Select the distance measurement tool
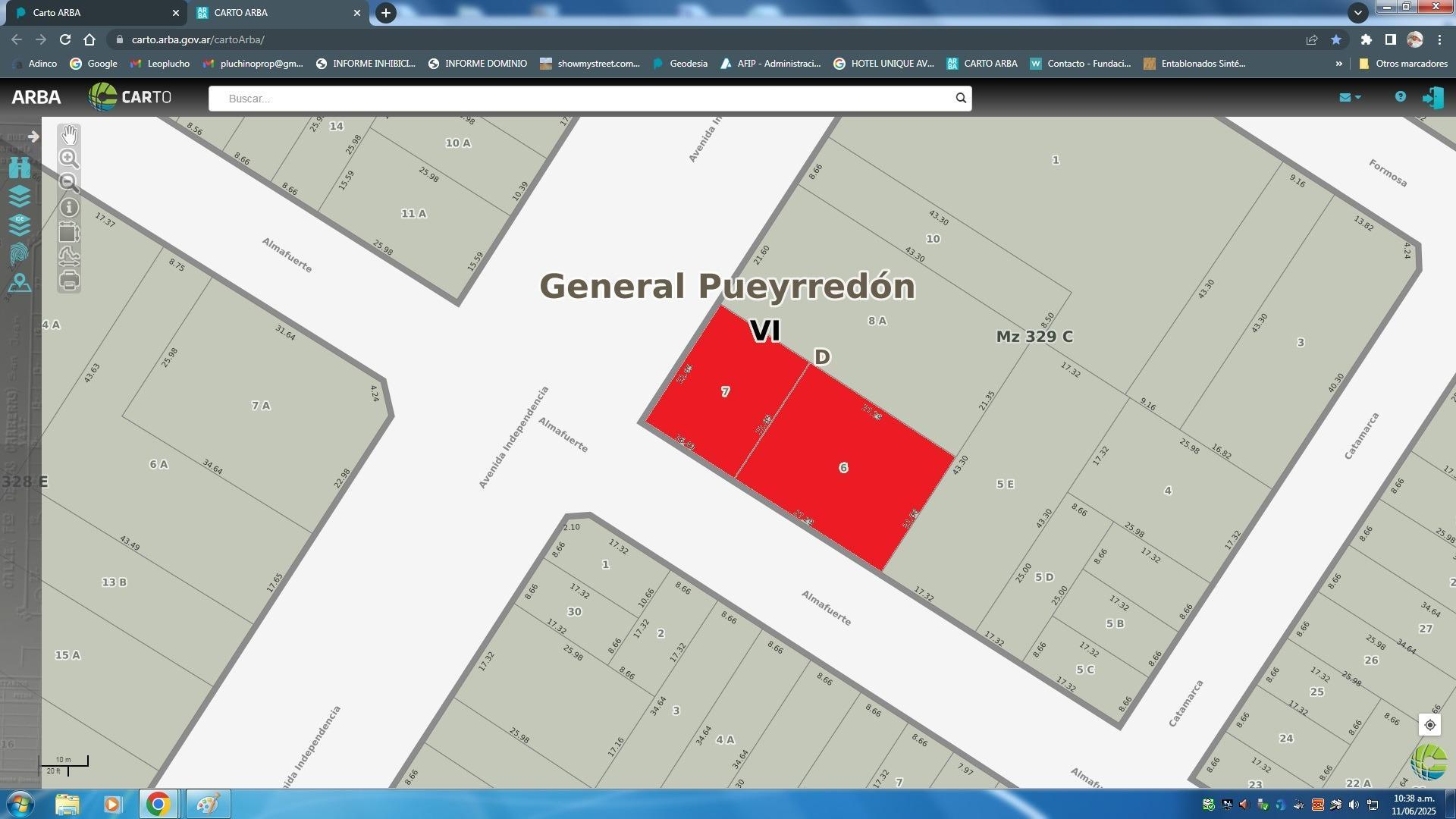The image size is (1456, 819). point(69,256)
